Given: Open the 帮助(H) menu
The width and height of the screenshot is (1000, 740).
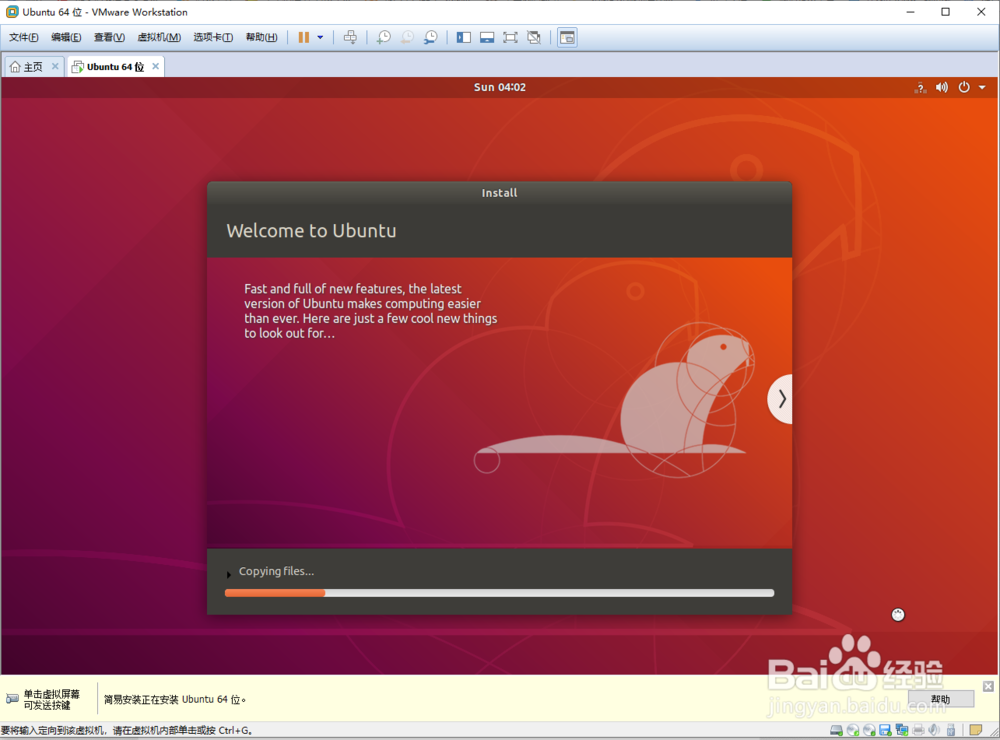Looking at the screenshot, I should coord(261,38).
